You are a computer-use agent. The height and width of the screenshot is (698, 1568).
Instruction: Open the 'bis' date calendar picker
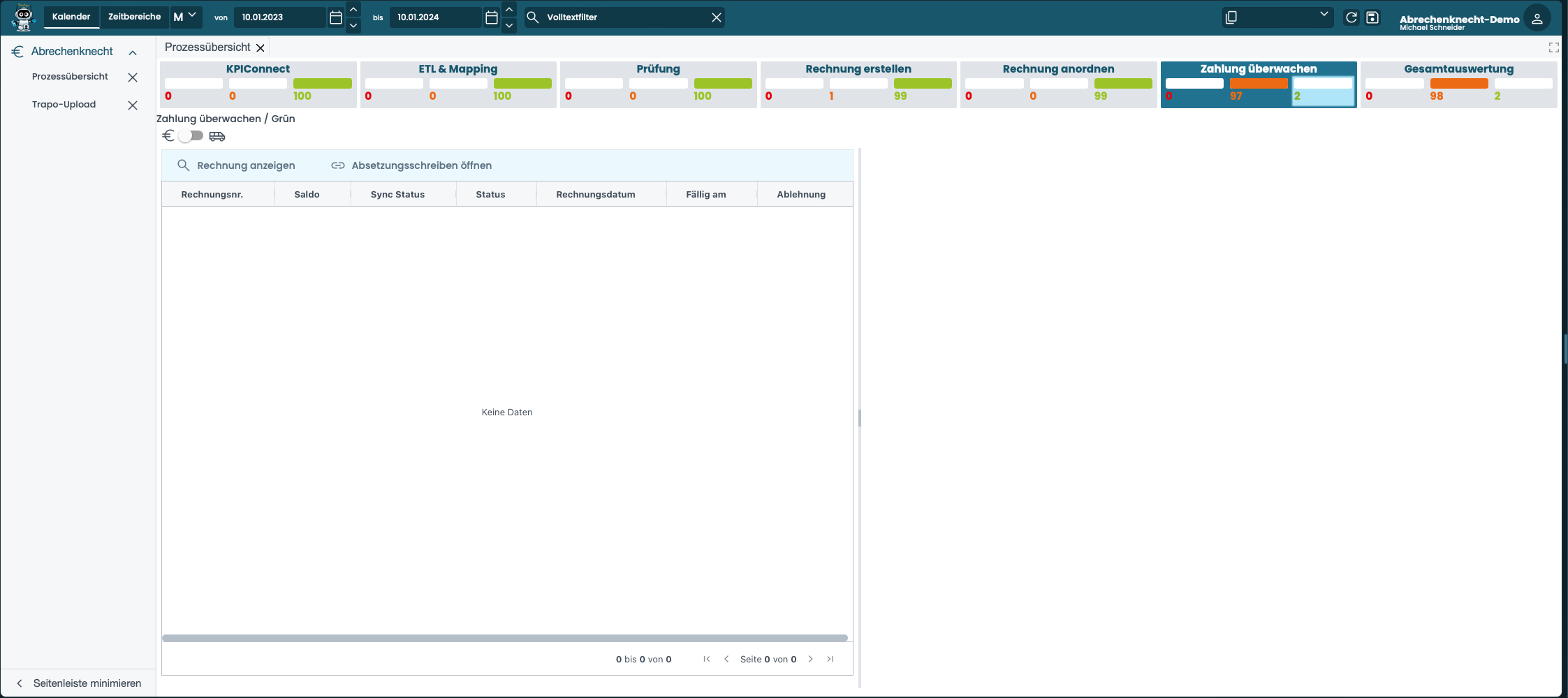click(x=492, y=17)
